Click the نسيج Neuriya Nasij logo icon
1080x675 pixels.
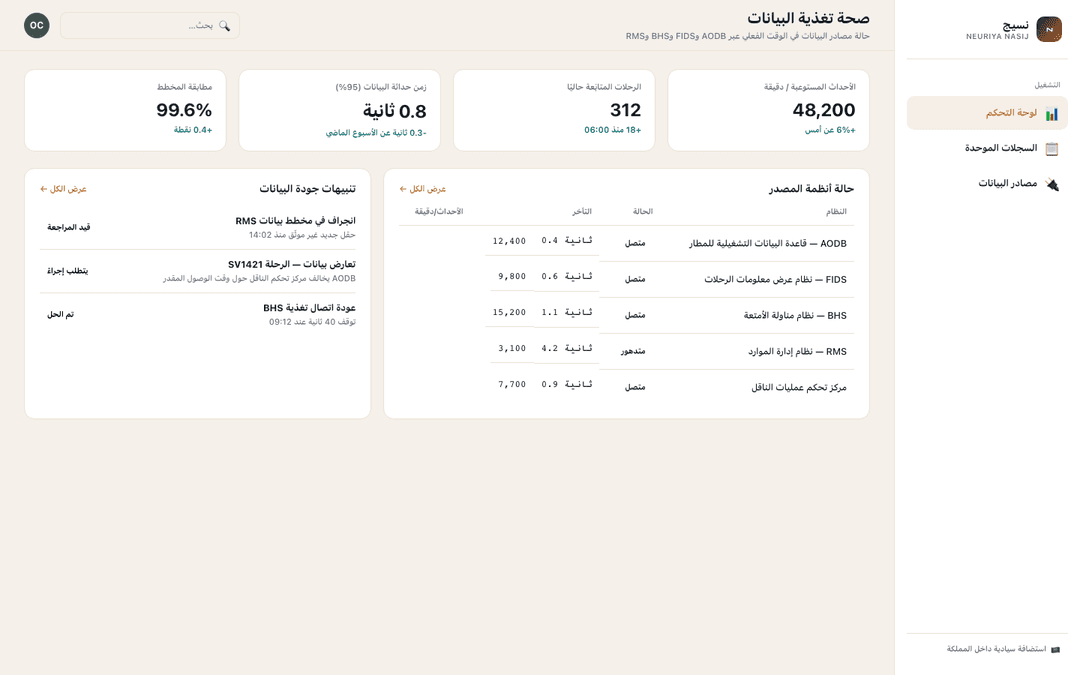click(1048, 29)
